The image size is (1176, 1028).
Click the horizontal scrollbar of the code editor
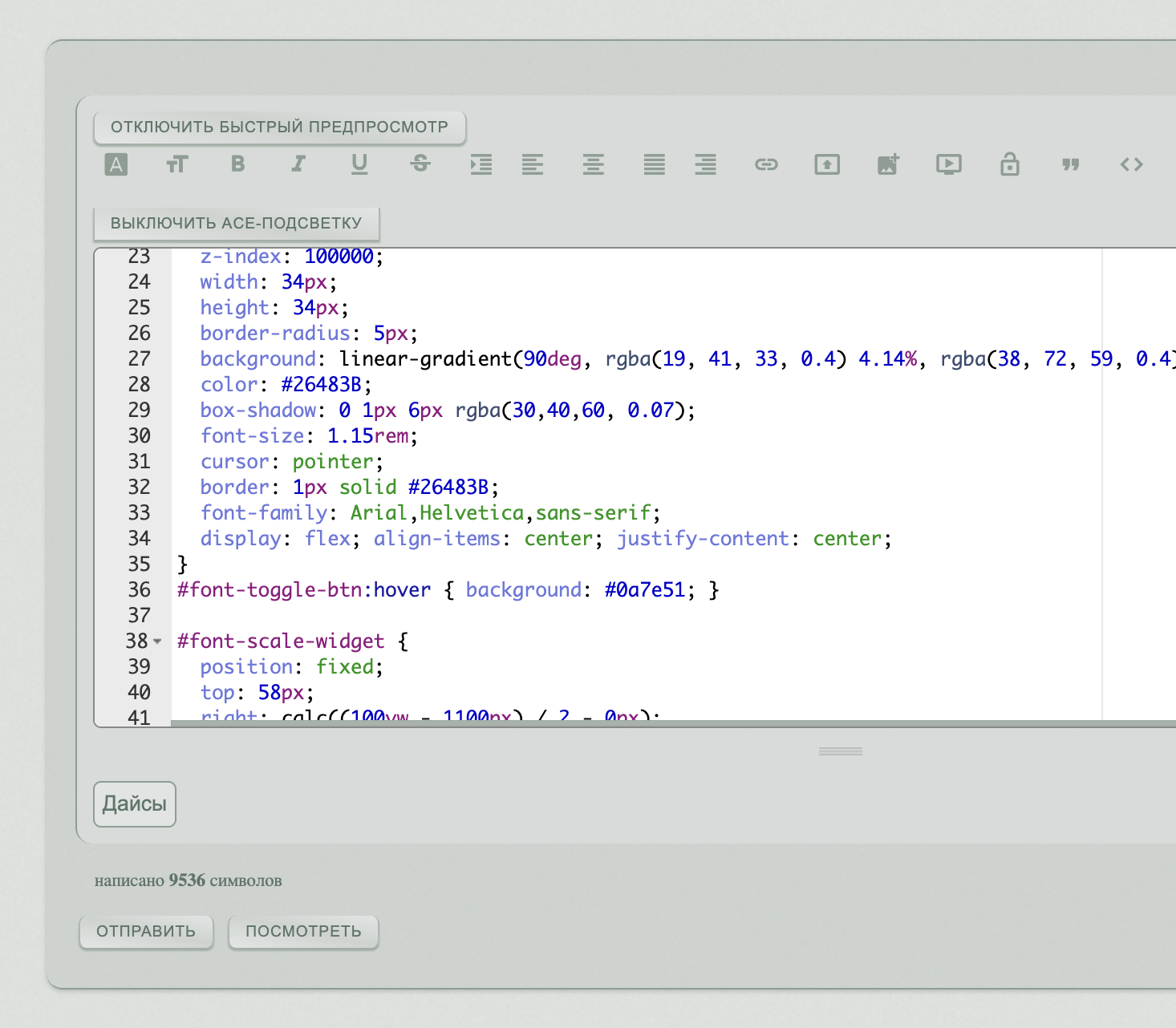(x=674, y=723)
